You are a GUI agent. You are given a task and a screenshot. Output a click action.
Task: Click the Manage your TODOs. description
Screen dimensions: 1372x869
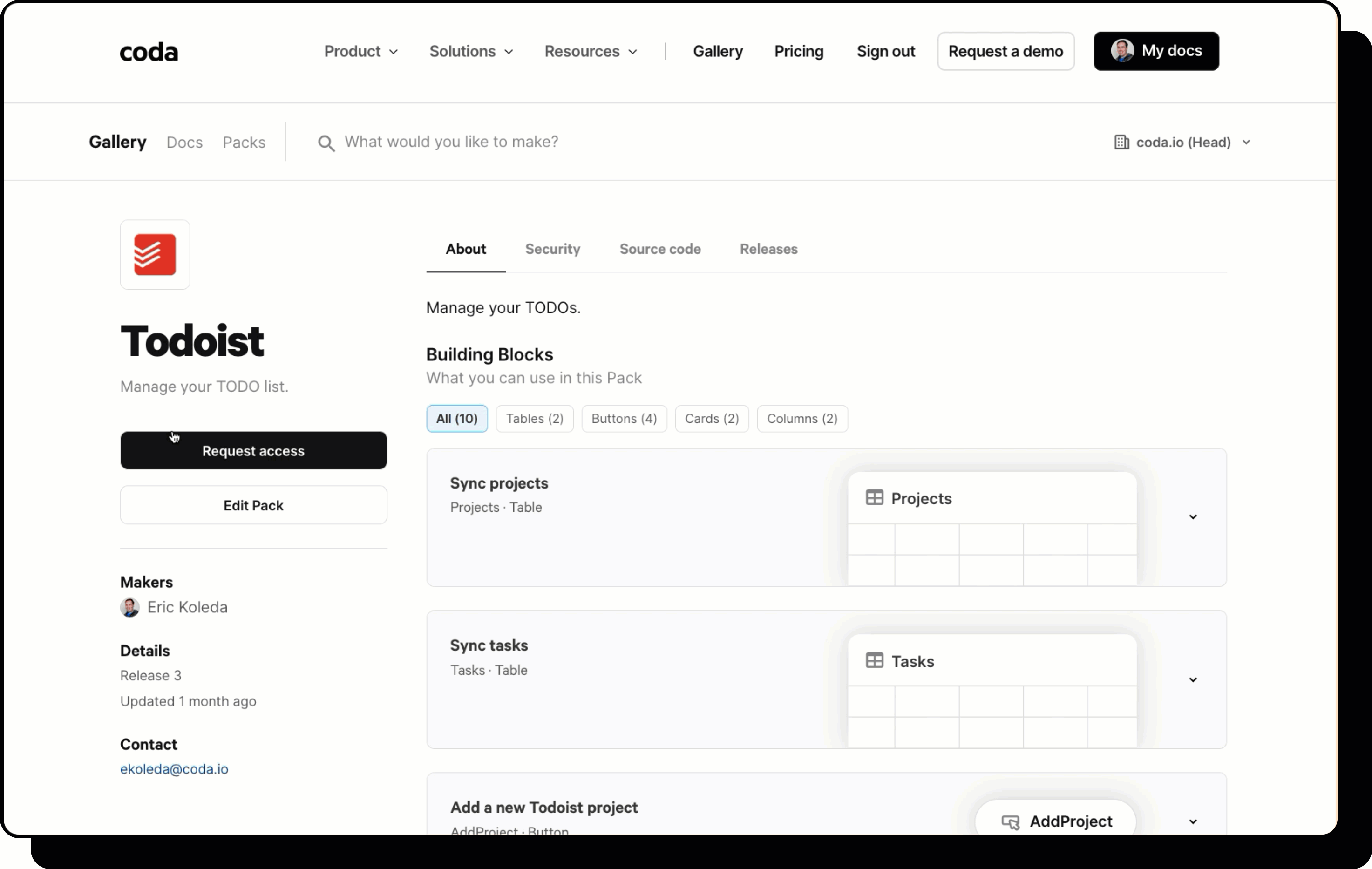504,308
